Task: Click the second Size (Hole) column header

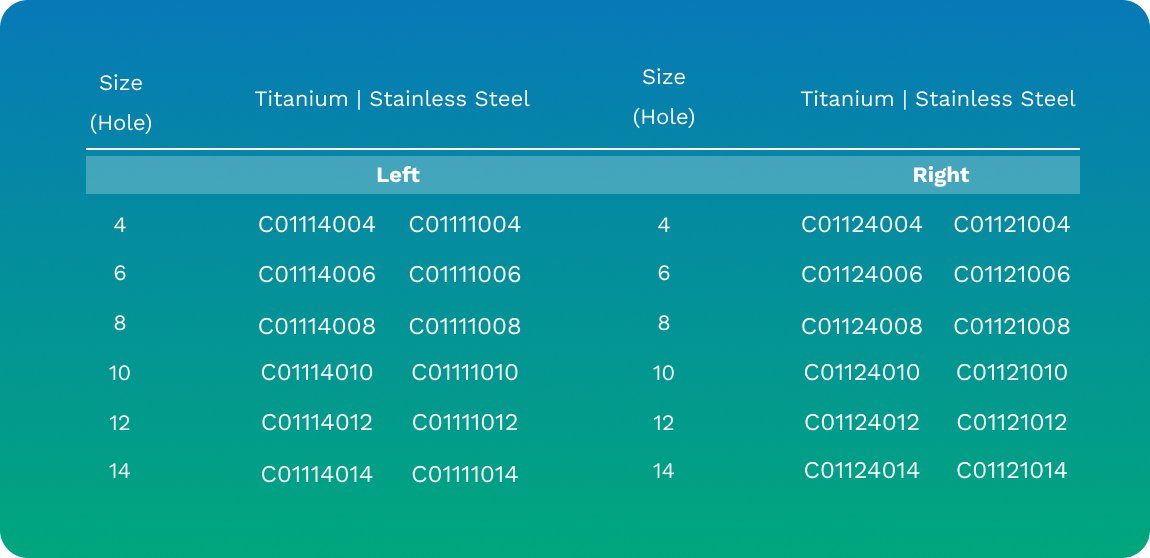Action: tap(664, 97)
